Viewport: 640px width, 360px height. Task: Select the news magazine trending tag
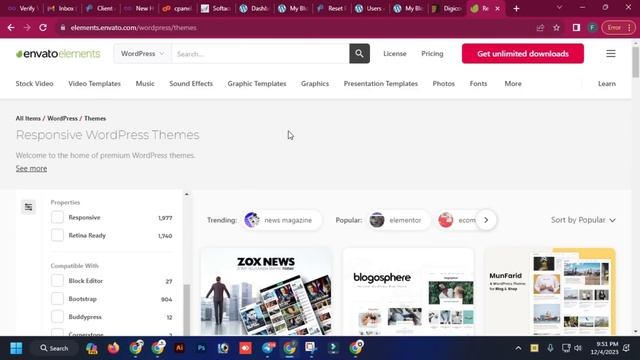point(281,220)
